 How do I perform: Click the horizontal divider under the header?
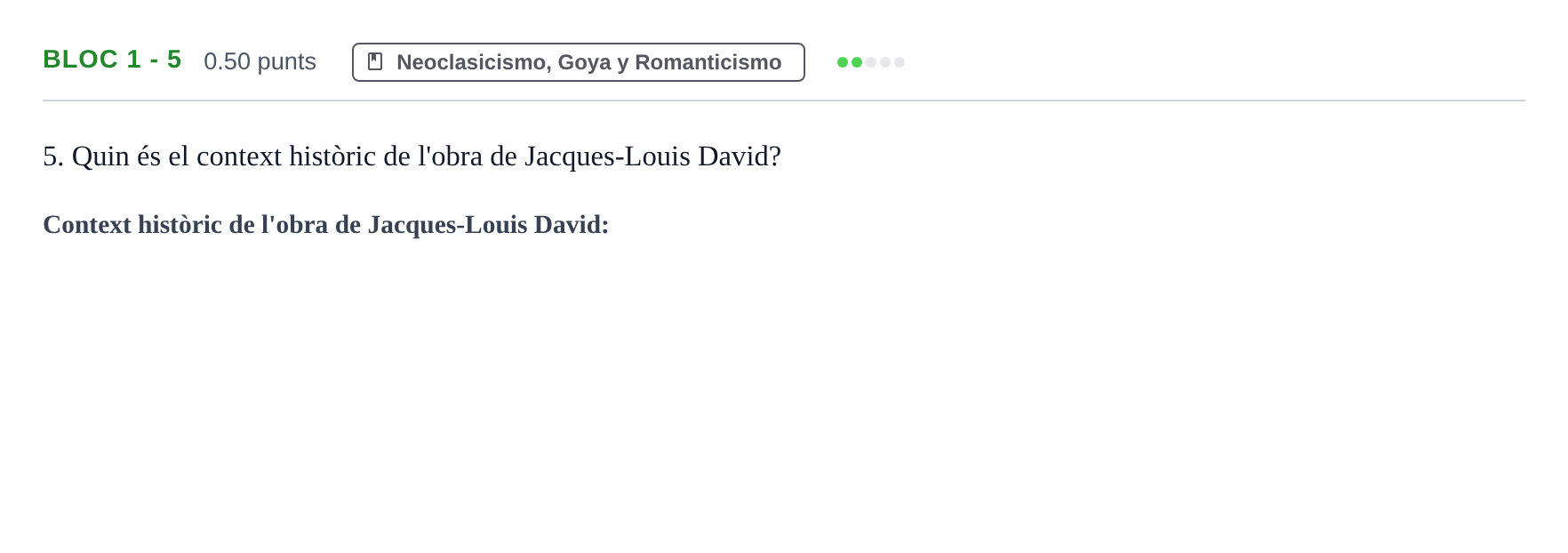coord(784,100)
